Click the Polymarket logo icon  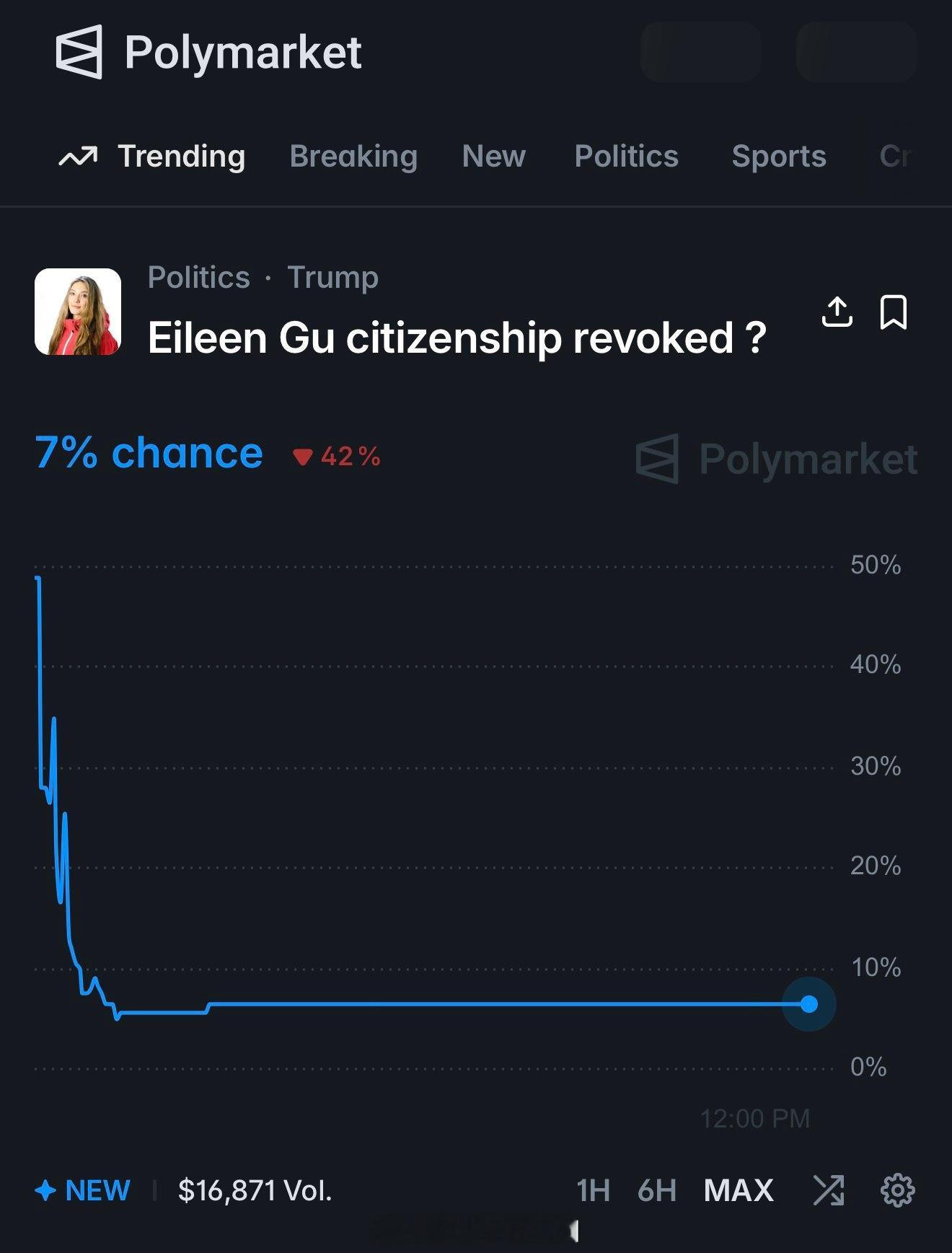[x=79, y=50]
